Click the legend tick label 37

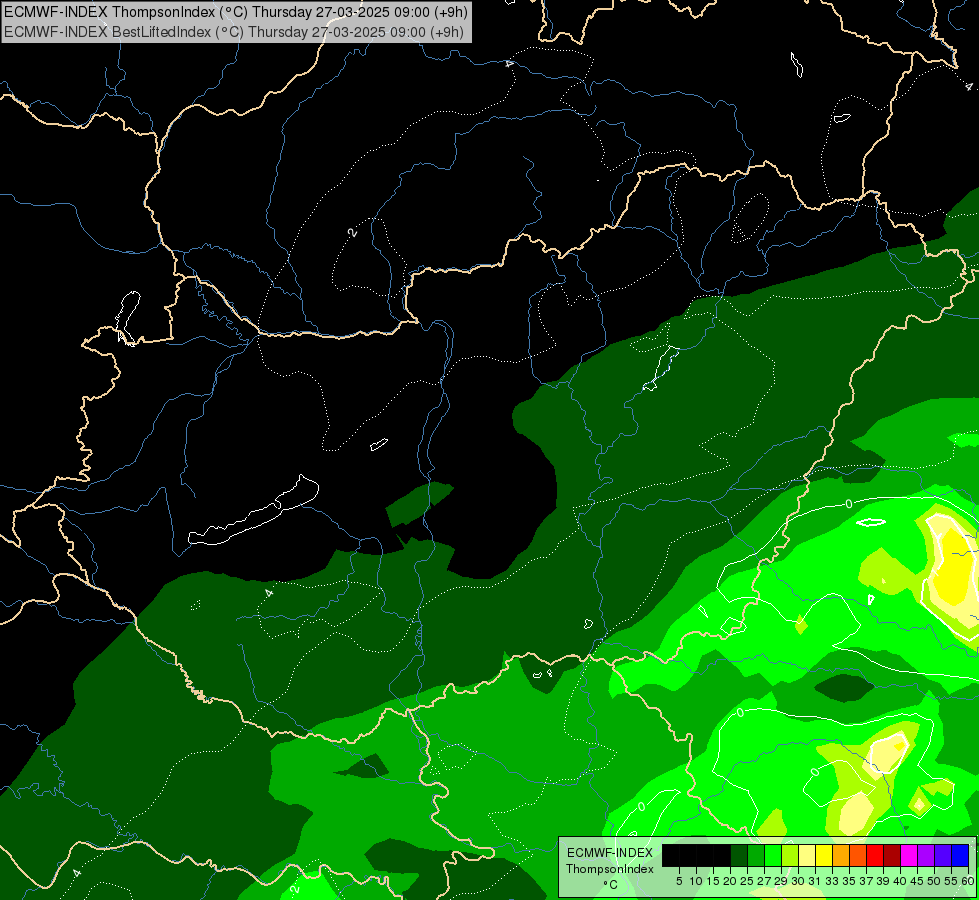[867, 881]
